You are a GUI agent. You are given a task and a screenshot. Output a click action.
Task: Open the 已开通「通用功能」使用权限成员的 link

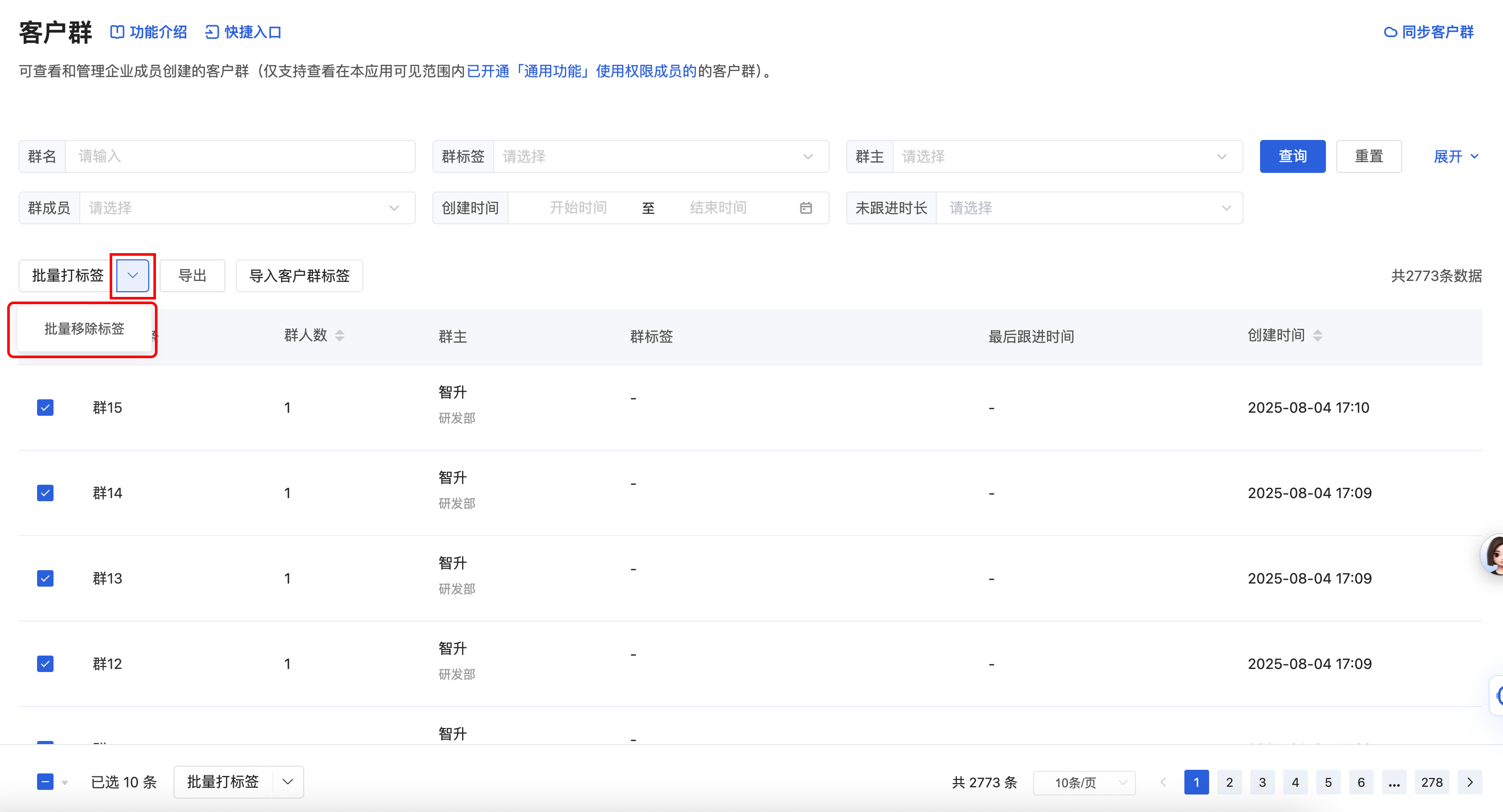coord(582,71)
